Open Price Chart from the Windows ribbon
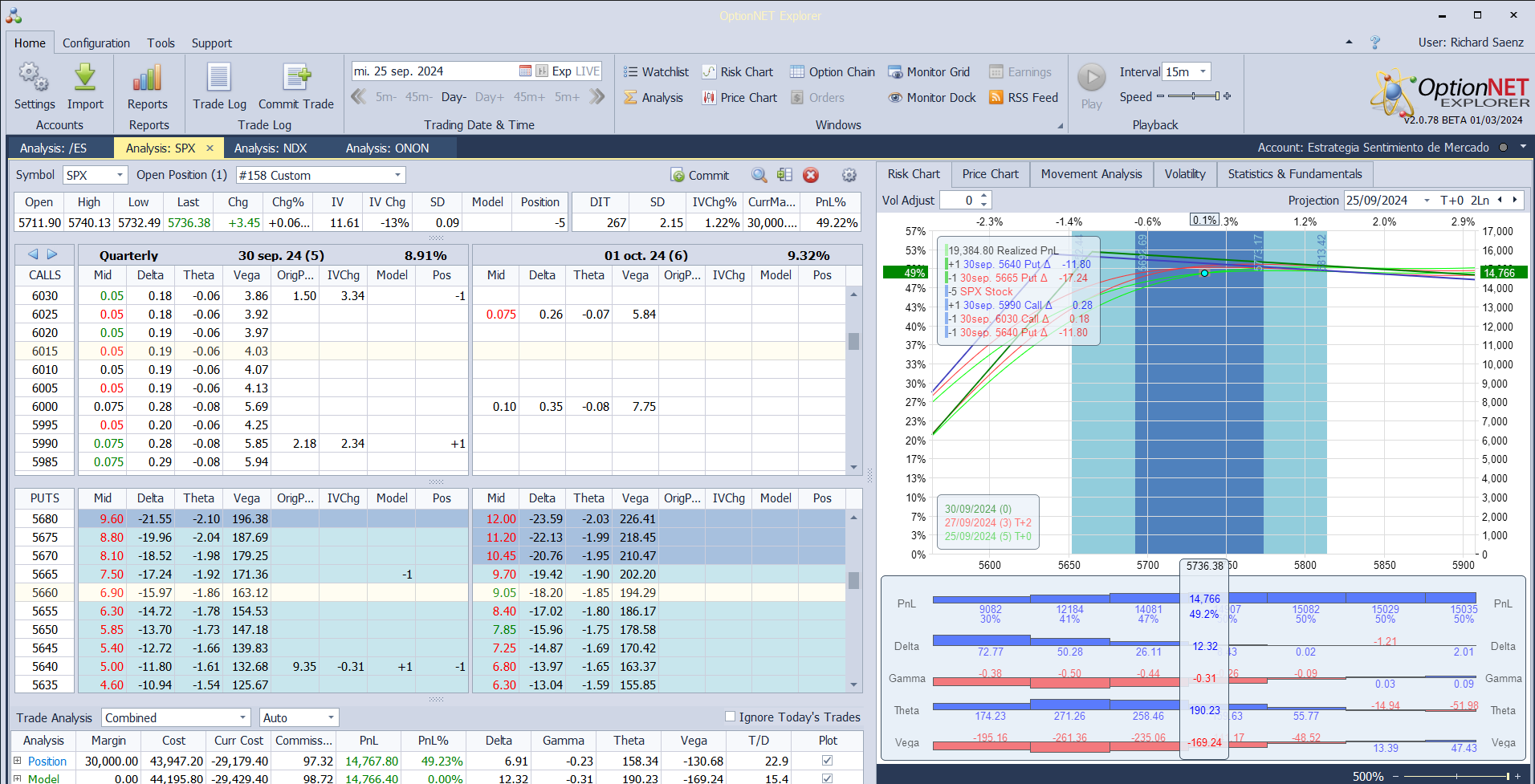 click(x=739, y=98)
